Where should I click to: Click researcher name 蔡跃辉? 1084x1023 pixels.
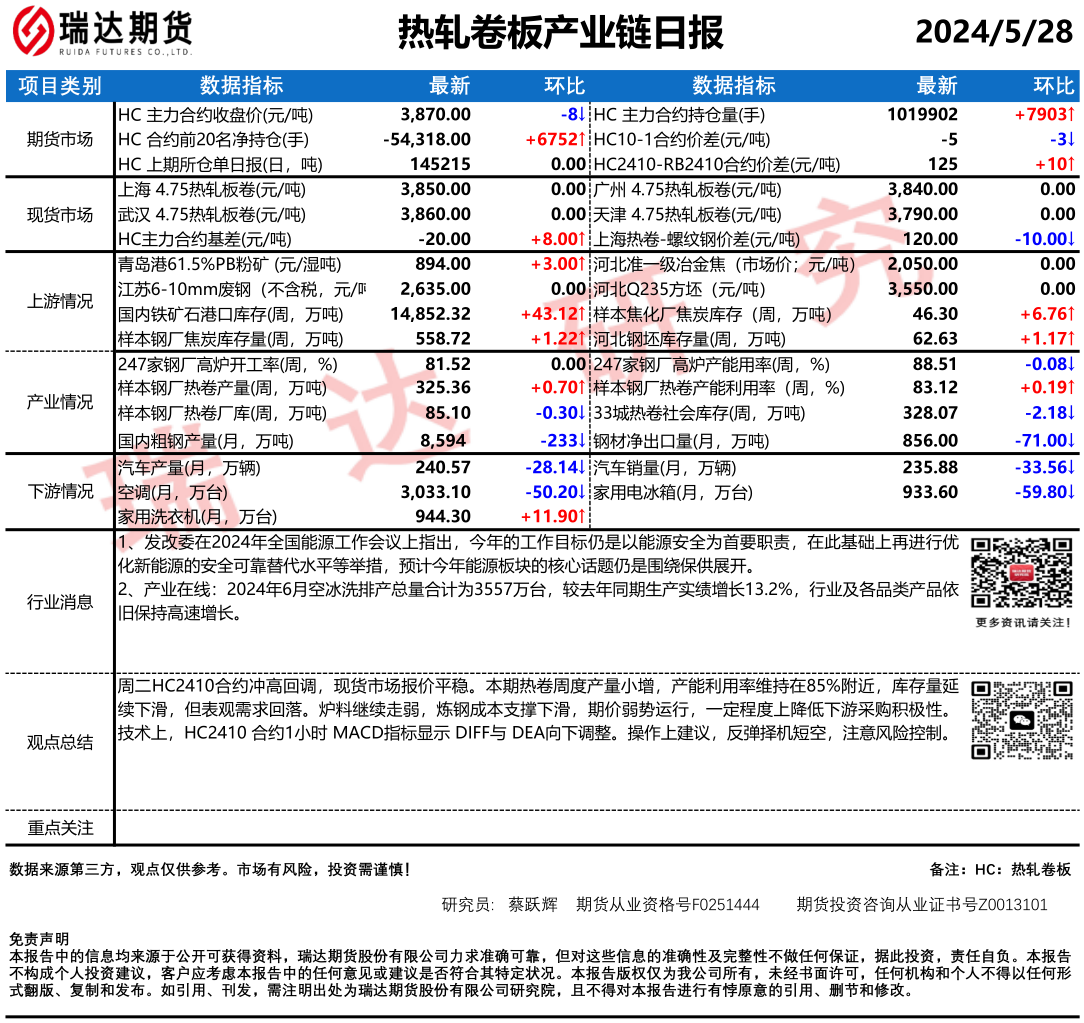533,905
